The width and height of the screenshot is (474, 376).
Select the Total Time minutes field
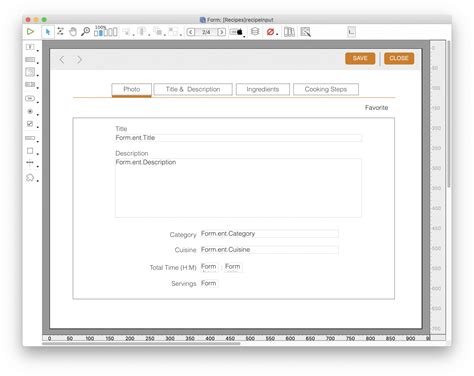pyautogui.click(x=233, y=267)
